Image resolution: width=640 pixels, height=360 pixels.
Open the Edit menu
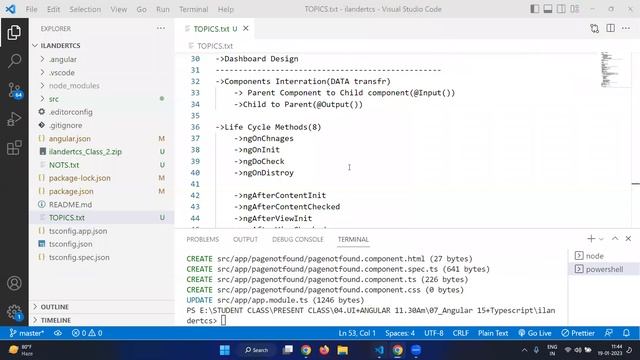53,9
